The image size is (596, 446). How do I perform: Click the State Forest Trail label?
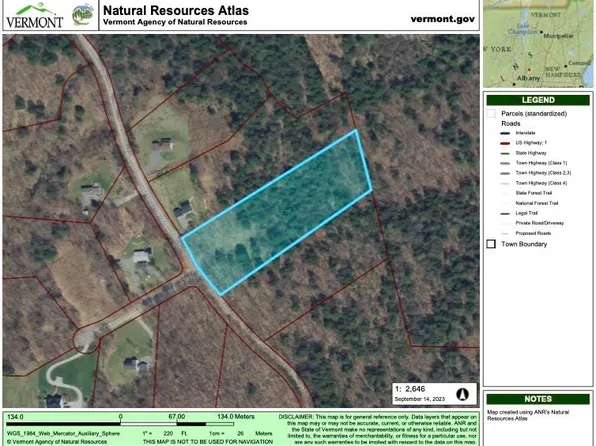pos(533,193)
